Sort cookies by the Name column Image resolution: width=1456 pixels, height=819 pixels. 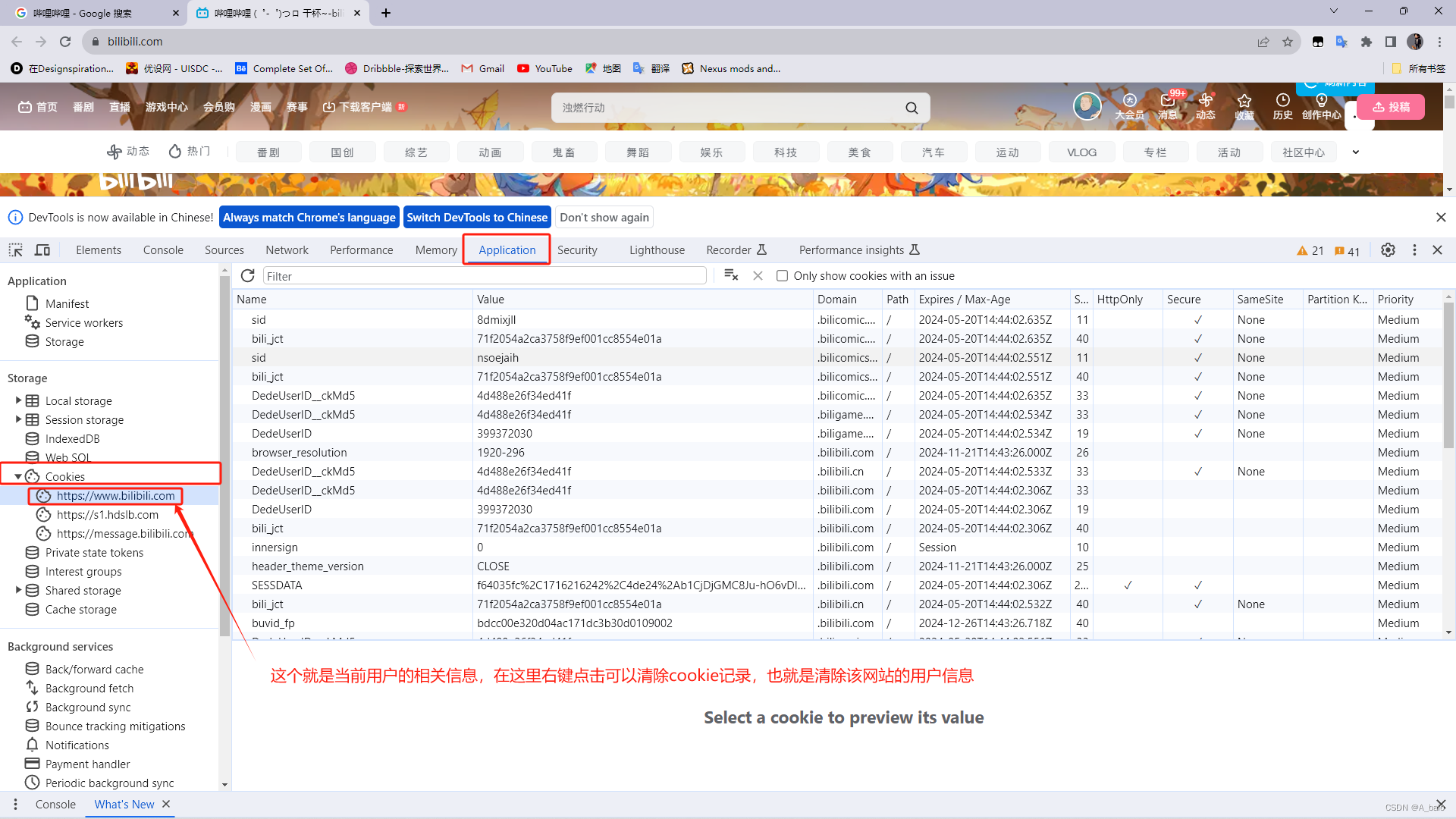[x=352, y=300]
